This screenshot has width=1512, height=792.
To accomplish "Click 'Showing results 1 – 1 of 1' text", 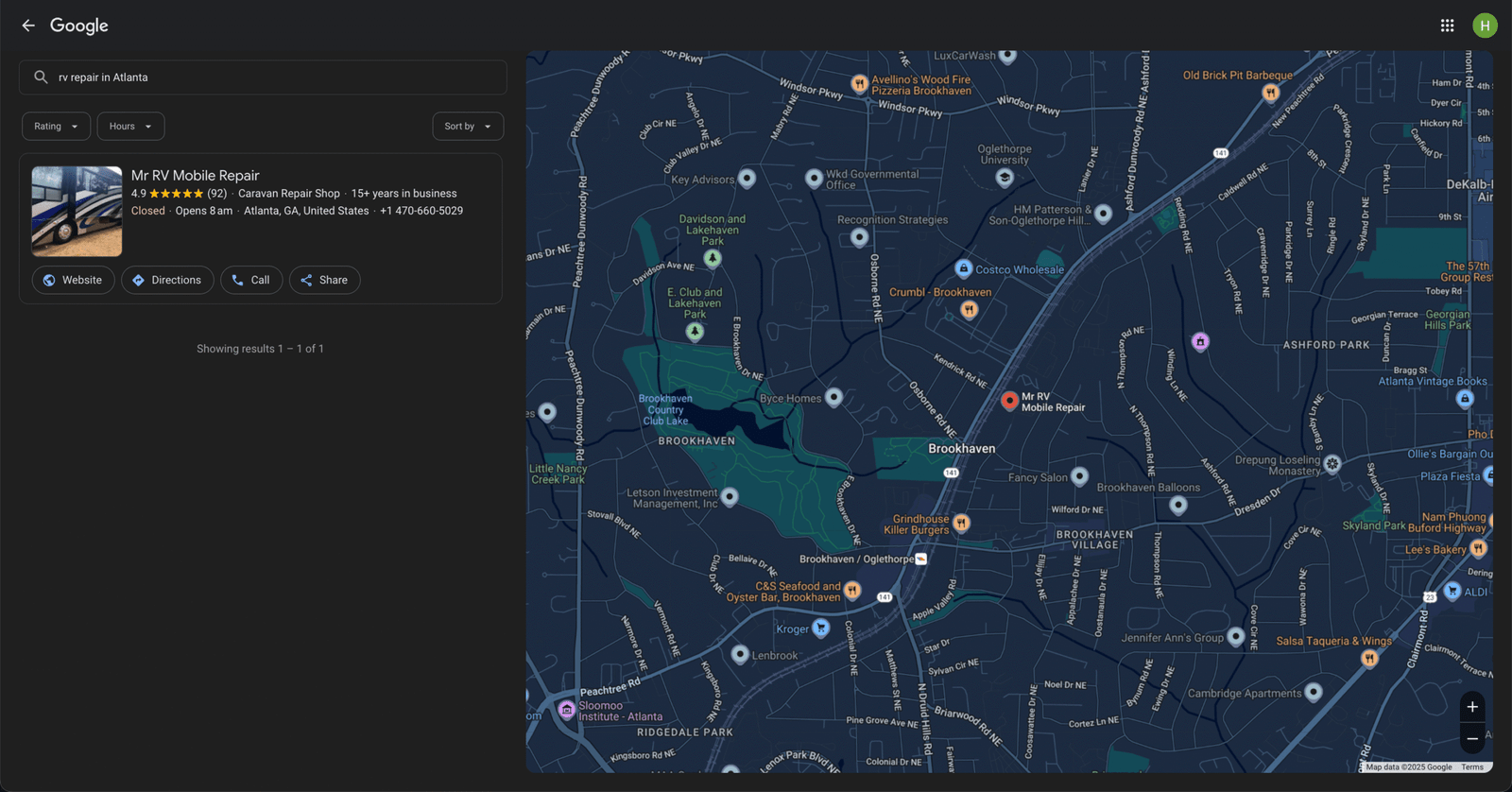I will click(260, 349).
